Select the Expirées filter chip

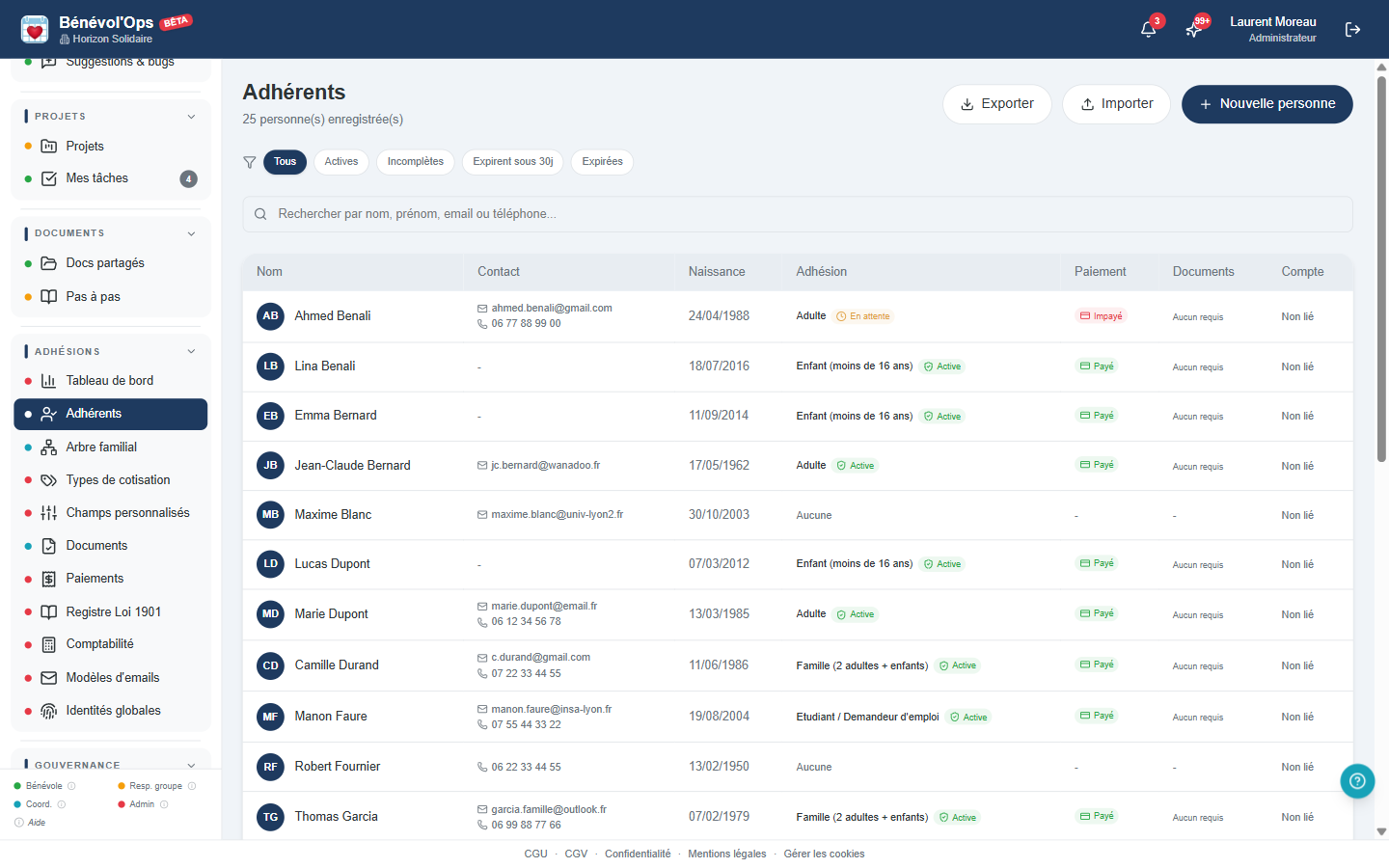[603, 162]
